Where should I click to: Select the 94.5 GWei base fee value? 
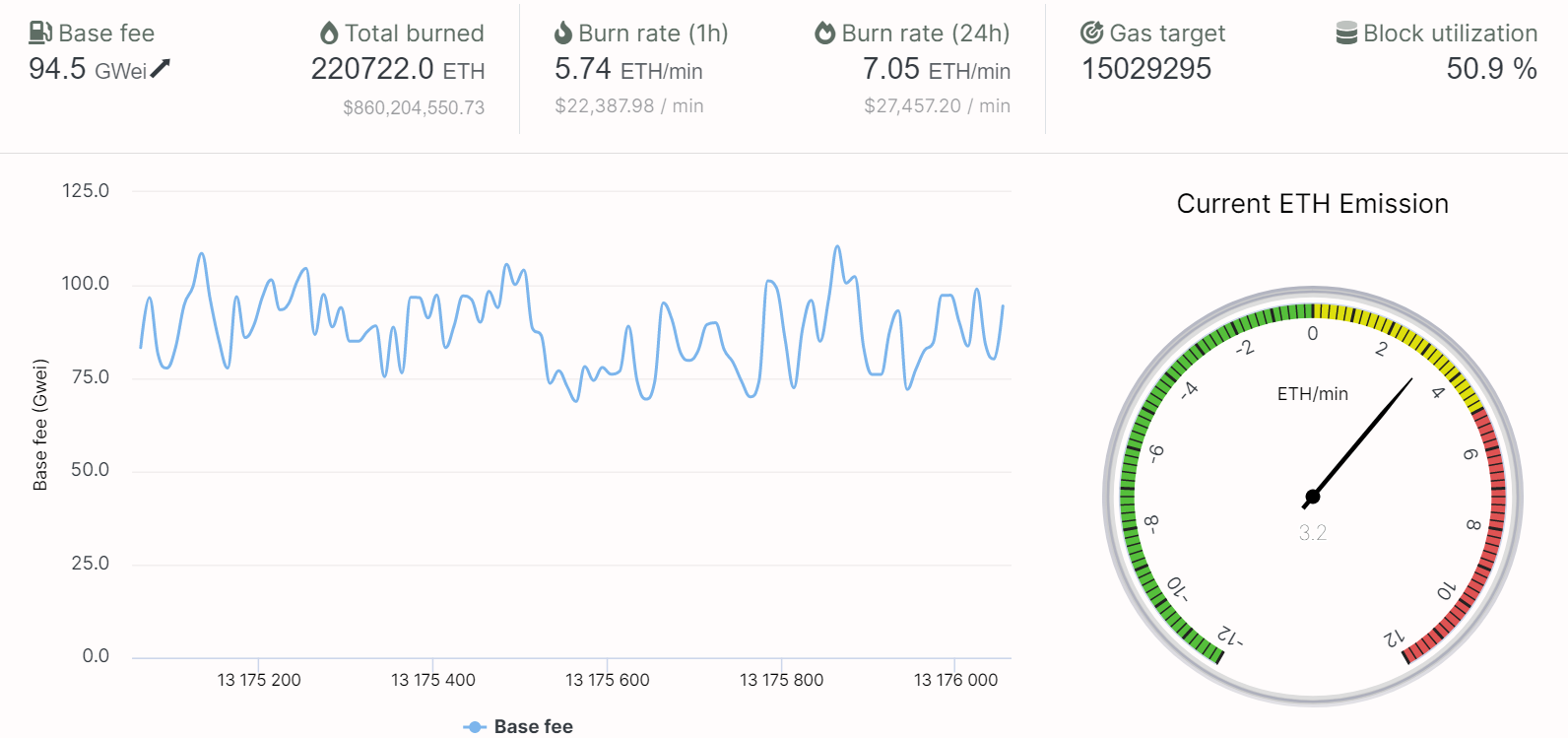[x=88, y=69]
